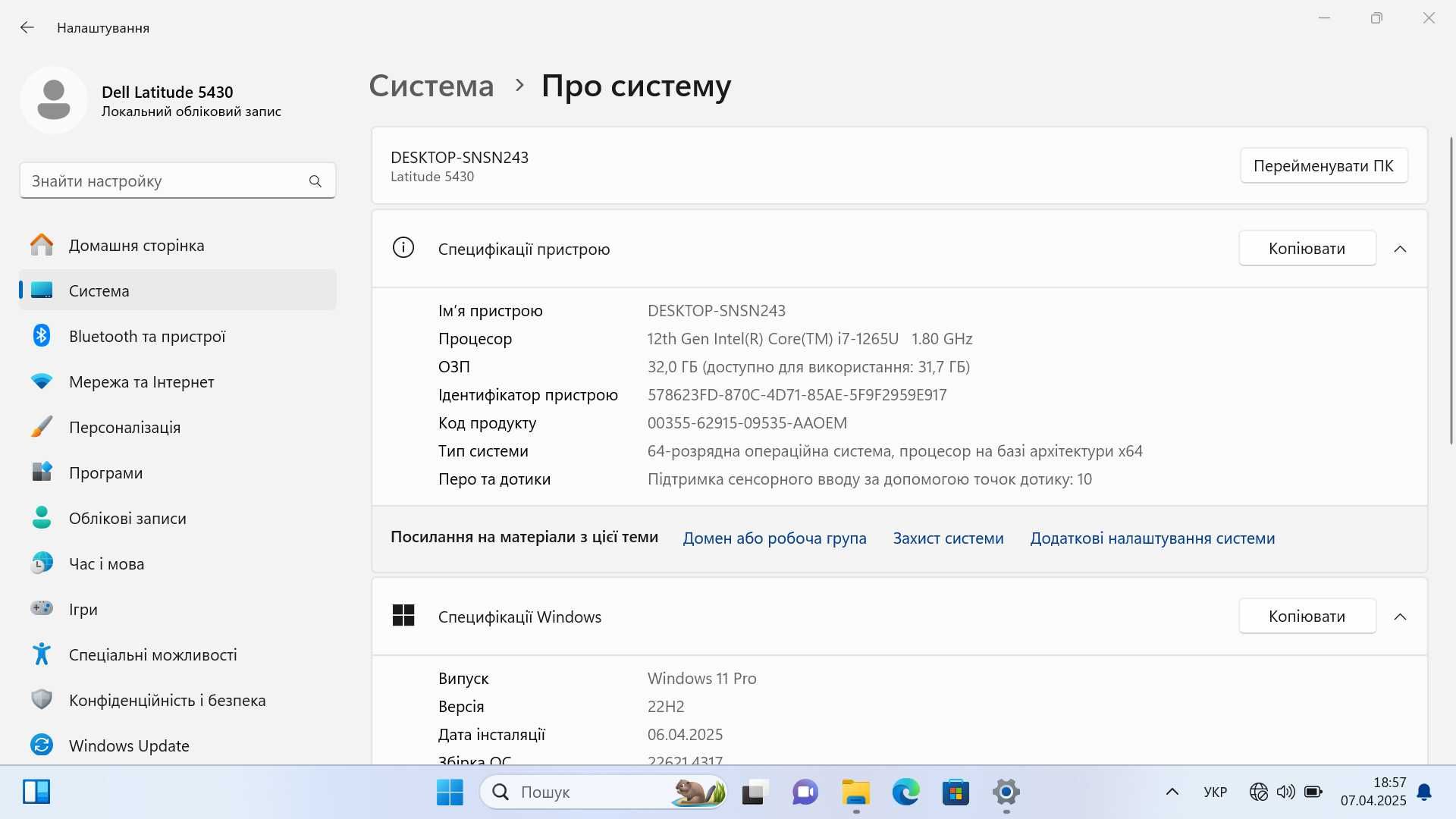Screen dimensions: 1456x819
Task: Click the Час і мова clock icon
Action: click(x=42, y=563)
